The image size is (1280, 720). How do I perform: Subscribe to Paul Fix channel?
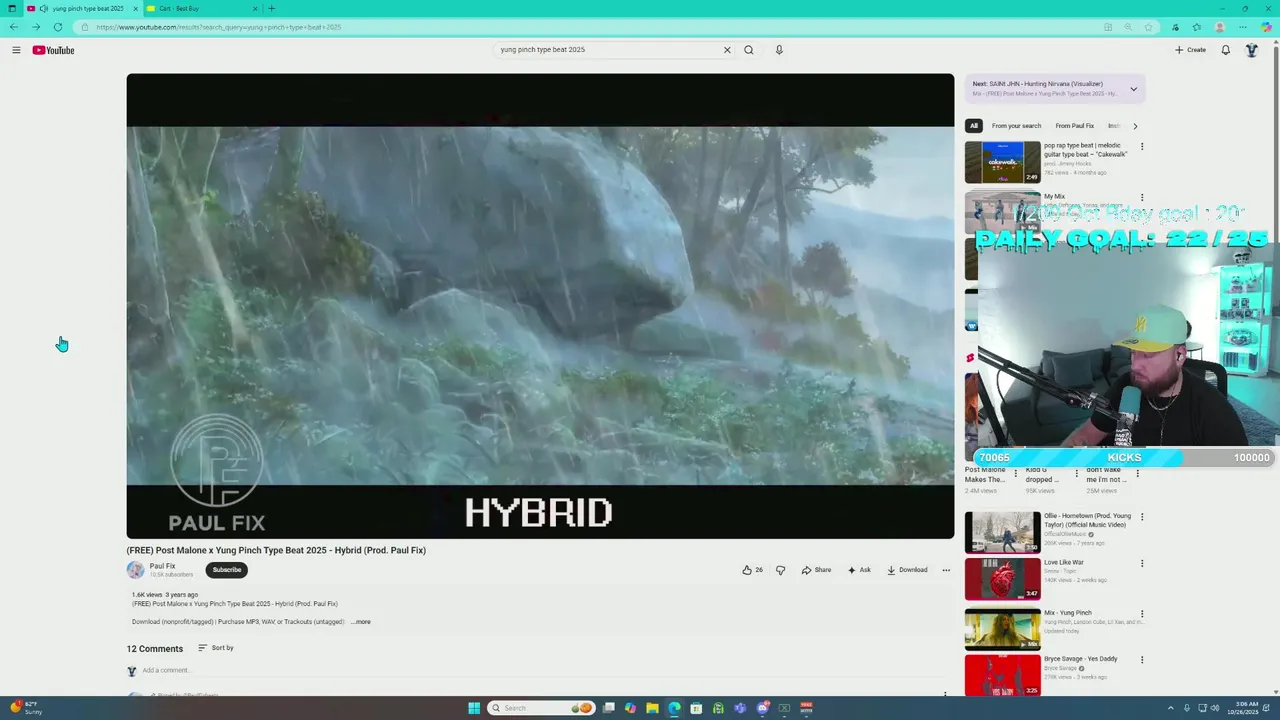tap(227, 570)
